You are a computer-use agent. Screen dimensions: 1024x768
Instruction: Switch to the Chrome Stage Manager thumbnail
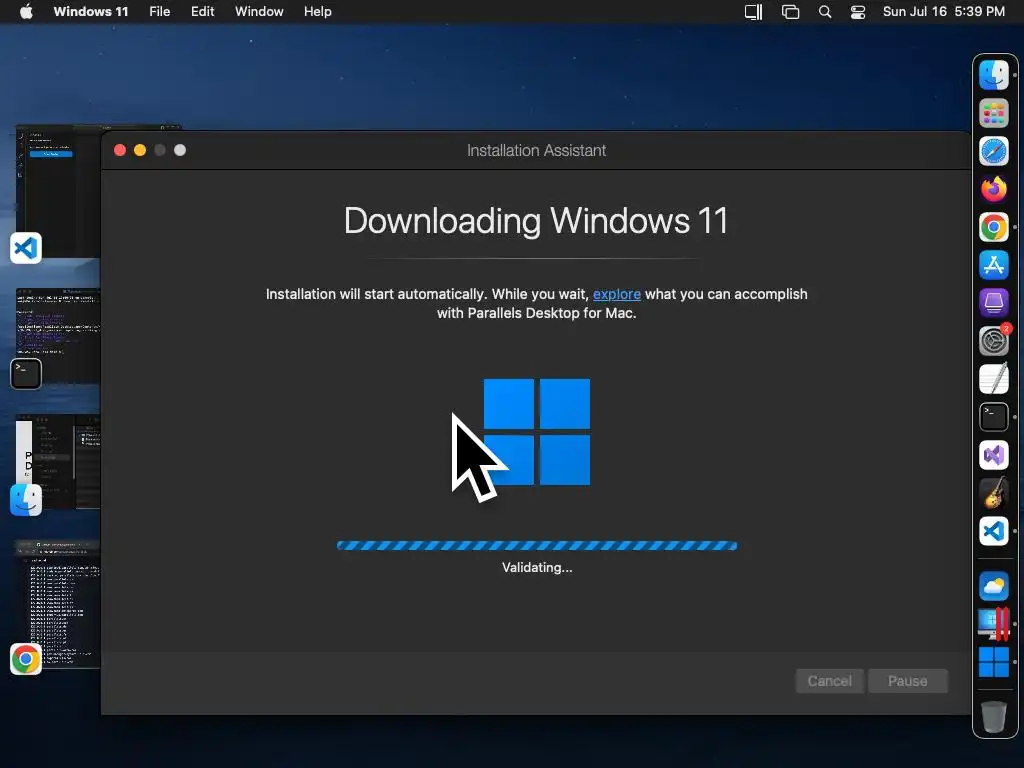56,606
